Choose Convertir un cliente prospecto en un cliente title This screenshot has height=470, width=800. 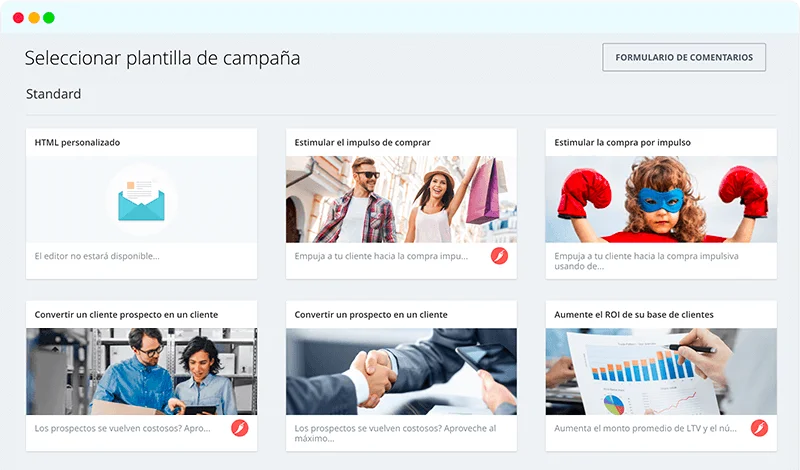coord(126,314)
